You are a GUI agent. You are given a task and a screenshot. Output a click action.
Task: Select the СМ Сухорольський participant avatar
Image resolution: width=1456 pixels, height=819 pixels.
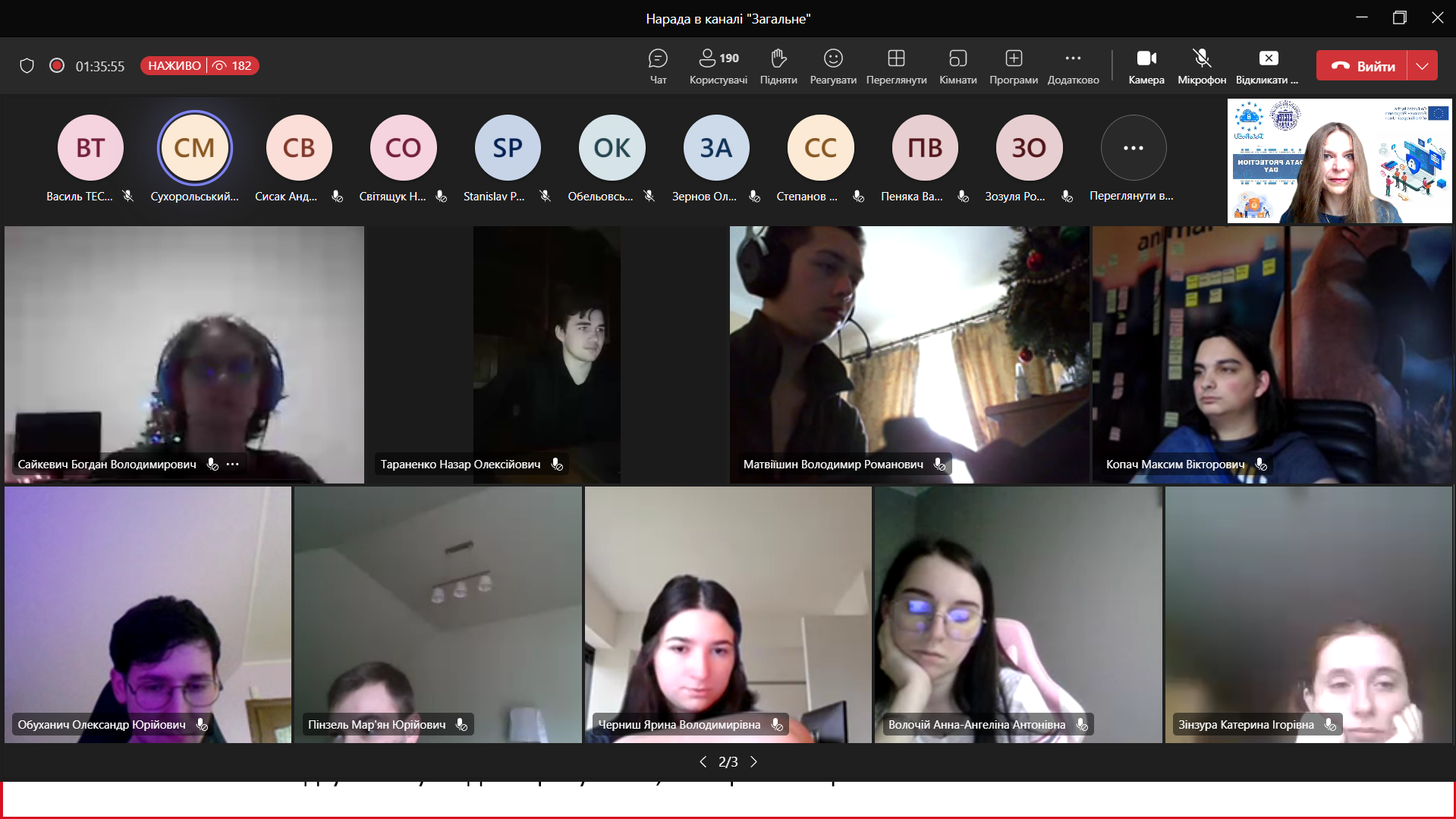point(194,148)
